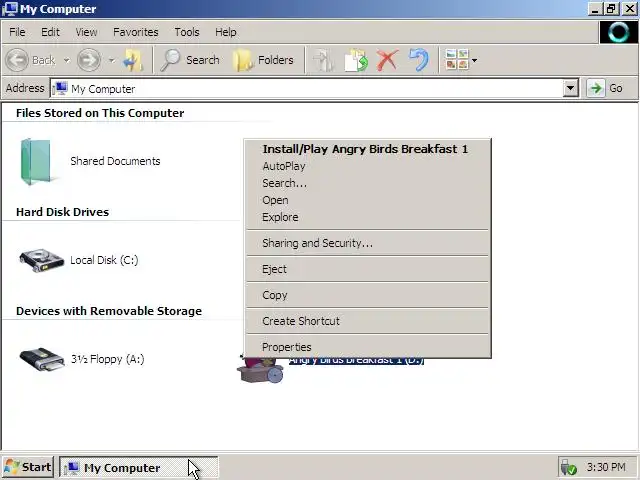
Task: Open the File menu
Action: pyautogui.click(x=17, y=32)
